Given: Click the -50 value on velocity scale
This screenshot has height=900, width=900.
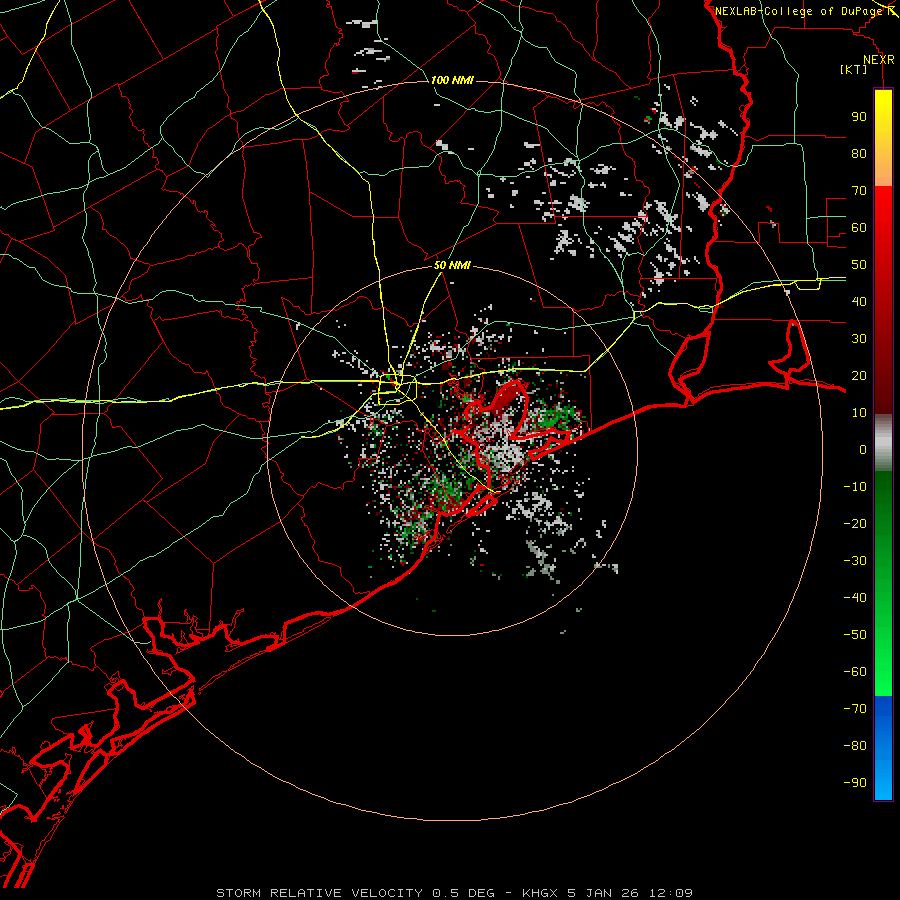Looking at the screenshot, I should (x=855, y=635).
